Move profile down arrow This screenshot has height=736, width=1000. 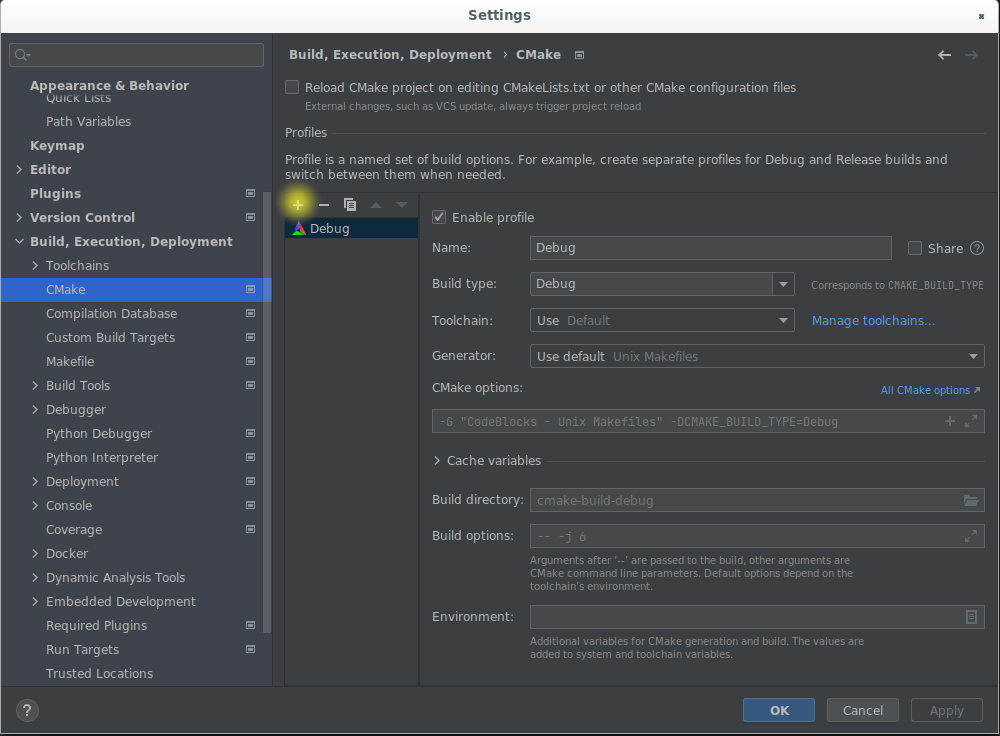(402, 205)
